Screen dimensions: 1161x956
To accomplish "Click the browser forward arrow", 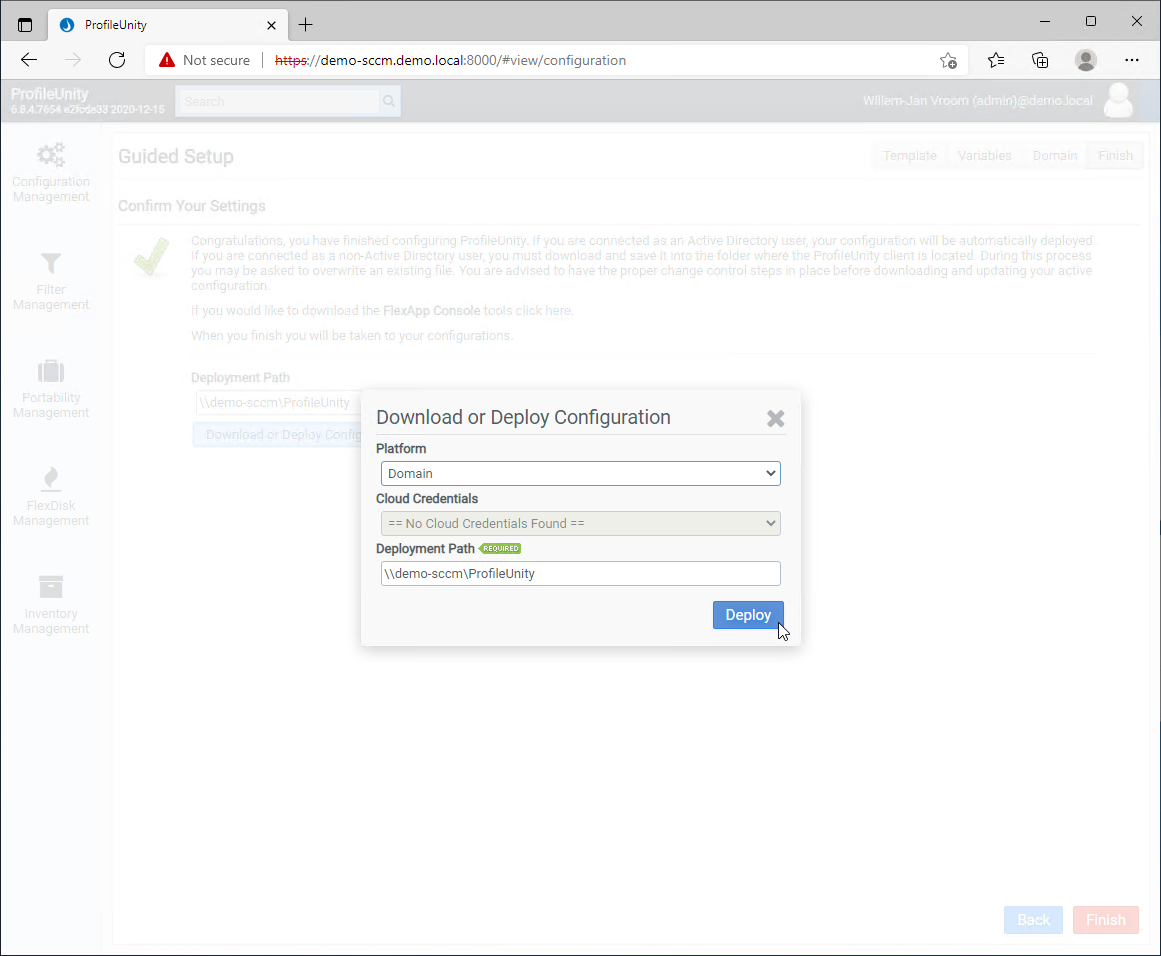I will click(x=73, y=60).
